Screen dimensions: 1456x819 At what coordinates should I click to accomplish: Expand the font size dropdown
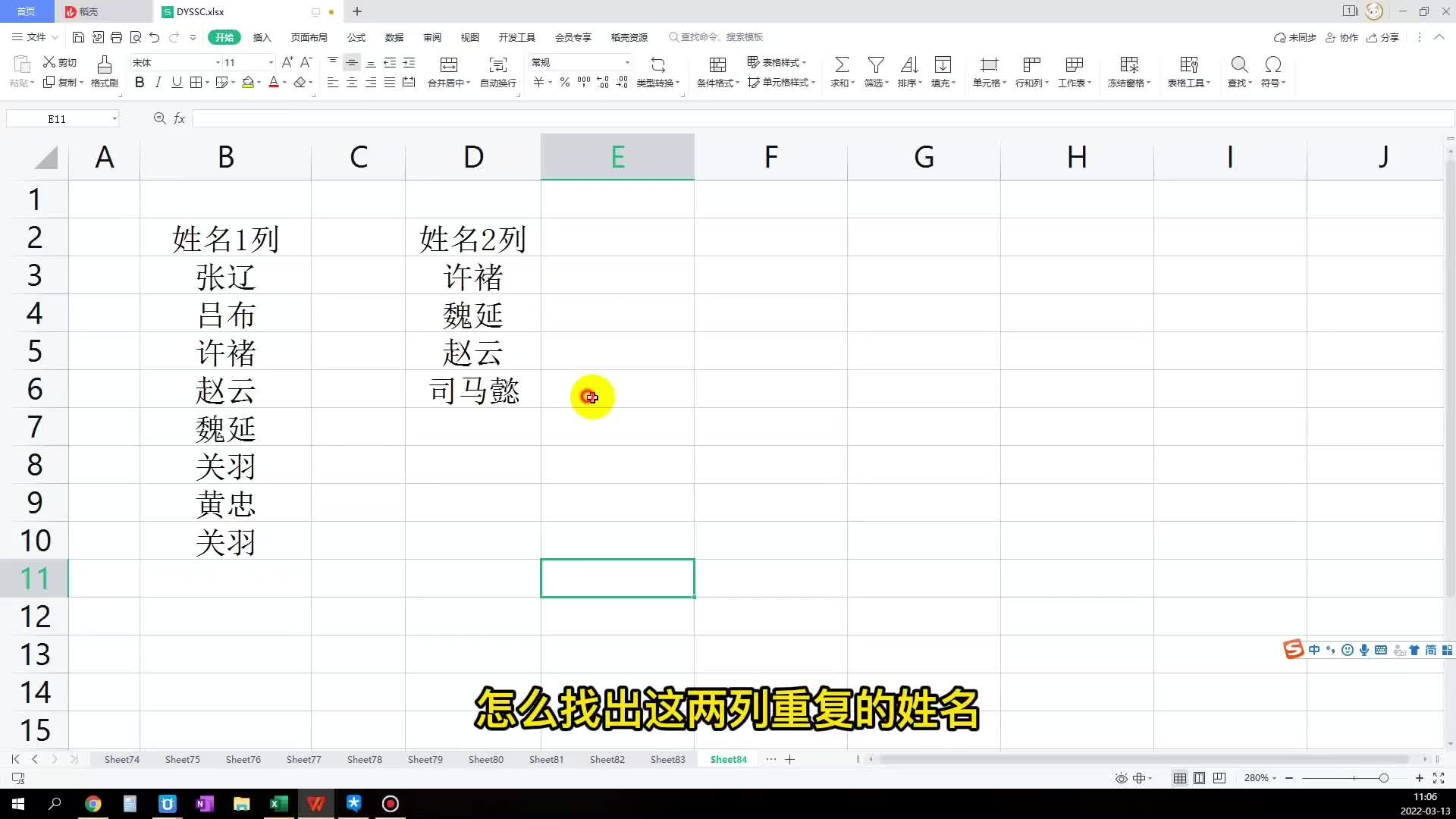click(271, 62)
